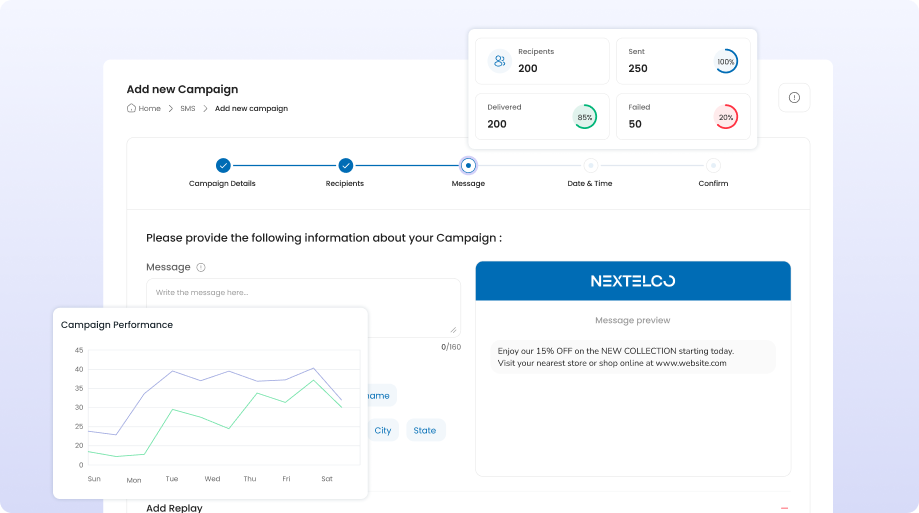Image resolution: width=919 pixels, height=513 pixels.
Task: Click the completed Campaign Details step checkmark
Action: pyautogui.click(x=222, y=166)
